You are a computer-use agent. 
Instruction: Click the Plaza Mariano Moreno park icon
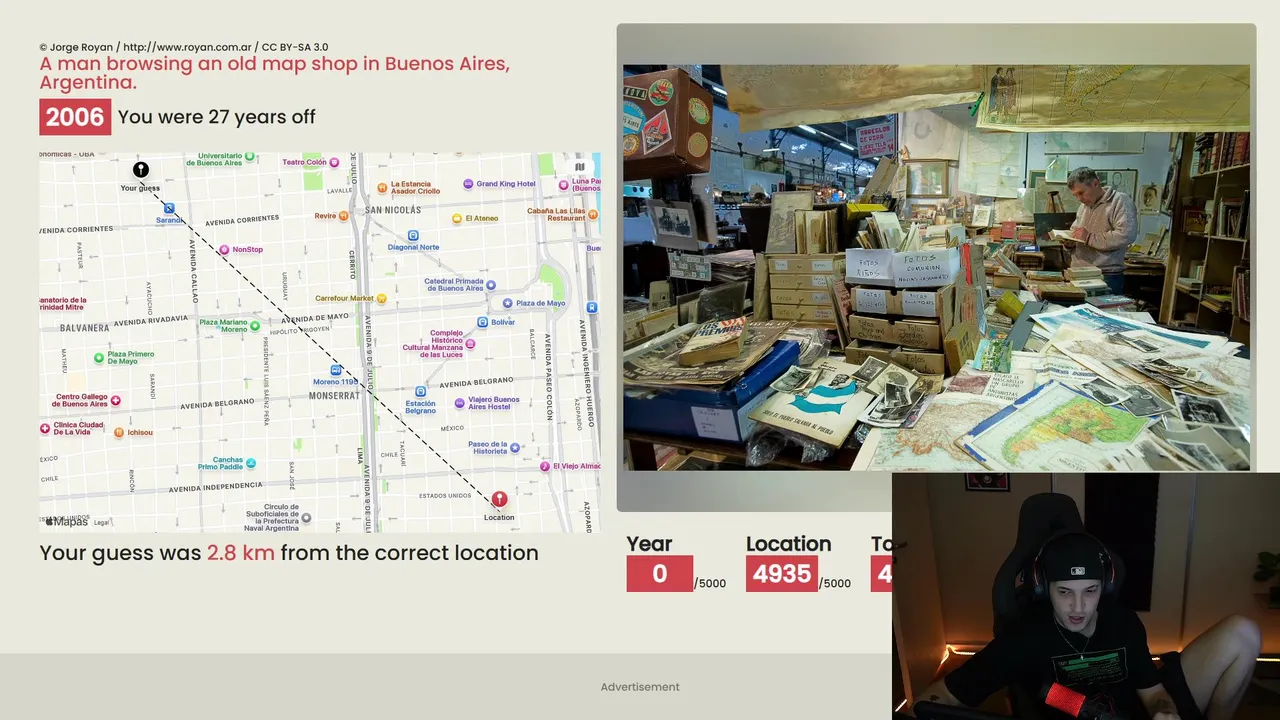pyautogui.click(x=255, y=325)
